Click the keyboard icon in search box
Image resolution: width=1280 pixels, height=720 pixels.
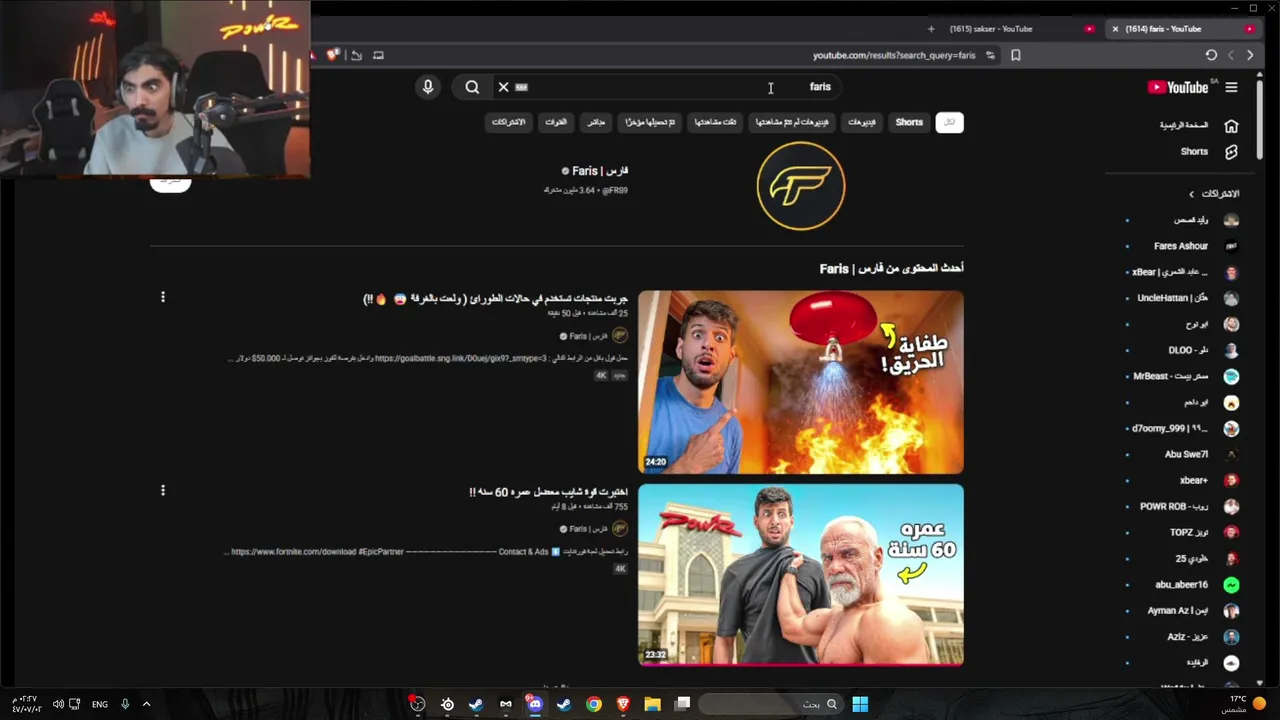click(521, 87)
